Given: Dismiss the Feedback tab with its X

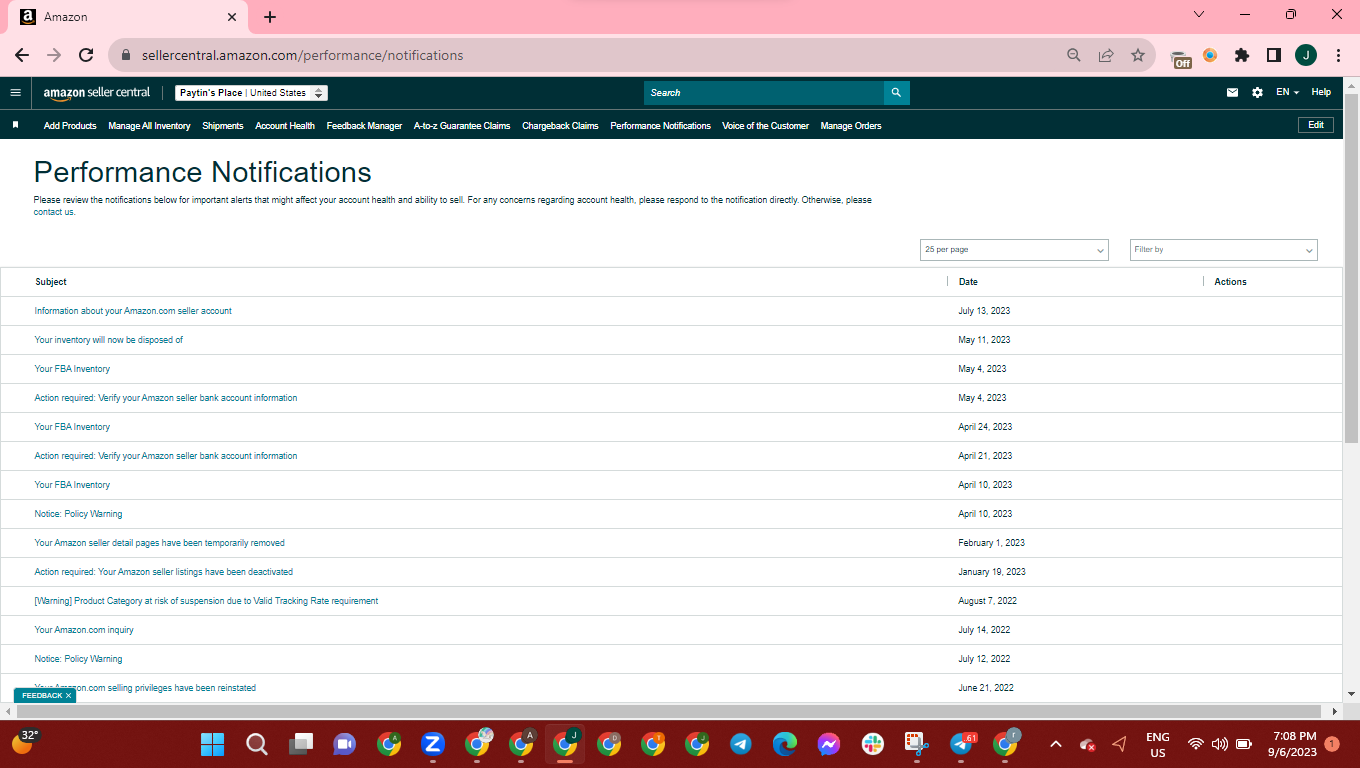Looking at the screenshot, I should 69,695.
